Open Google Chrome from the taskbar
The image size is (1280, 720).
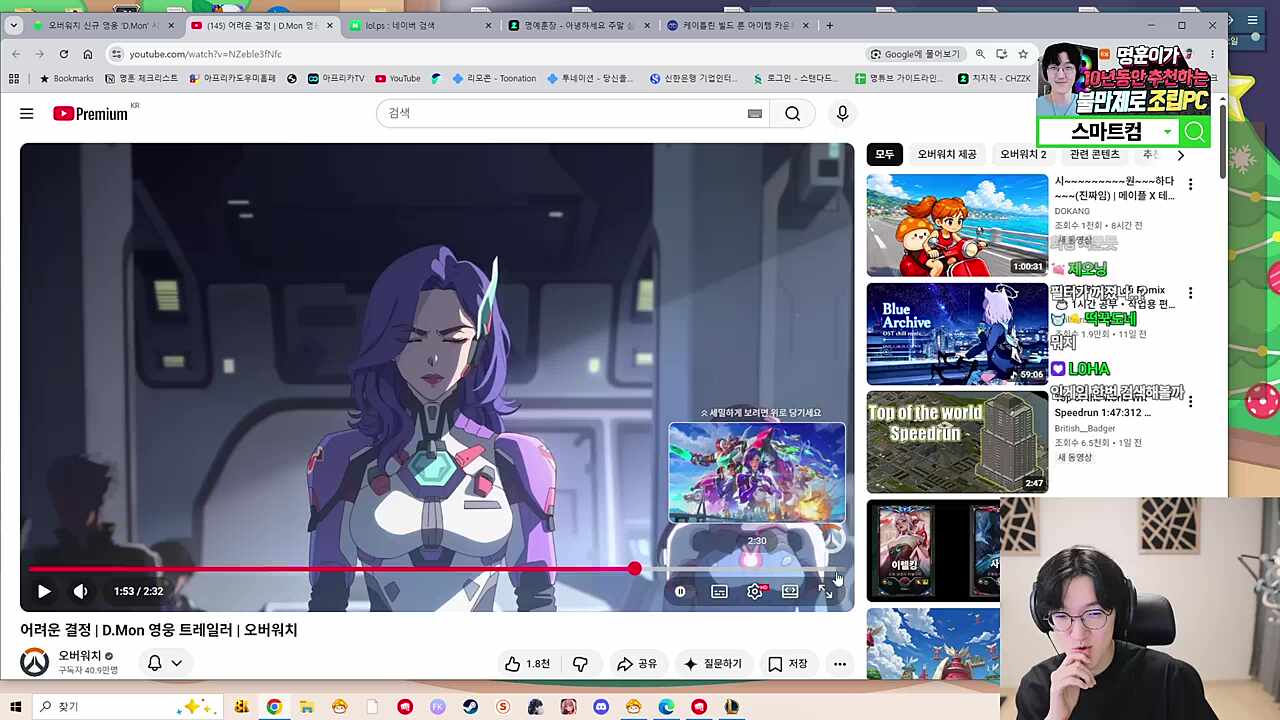pyautogui.click(x=274, y=707)
